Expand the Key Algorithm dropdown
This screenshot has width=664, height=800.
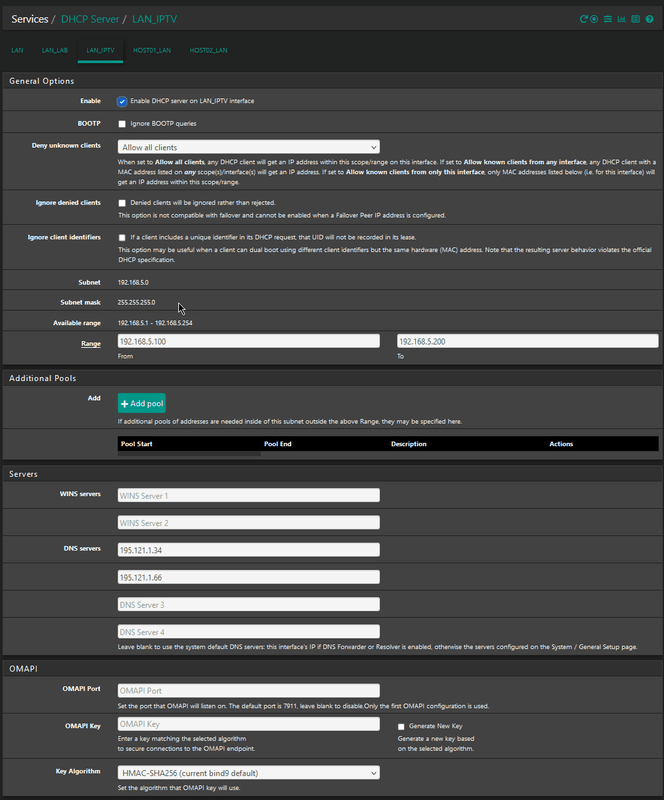click(249, 772)
